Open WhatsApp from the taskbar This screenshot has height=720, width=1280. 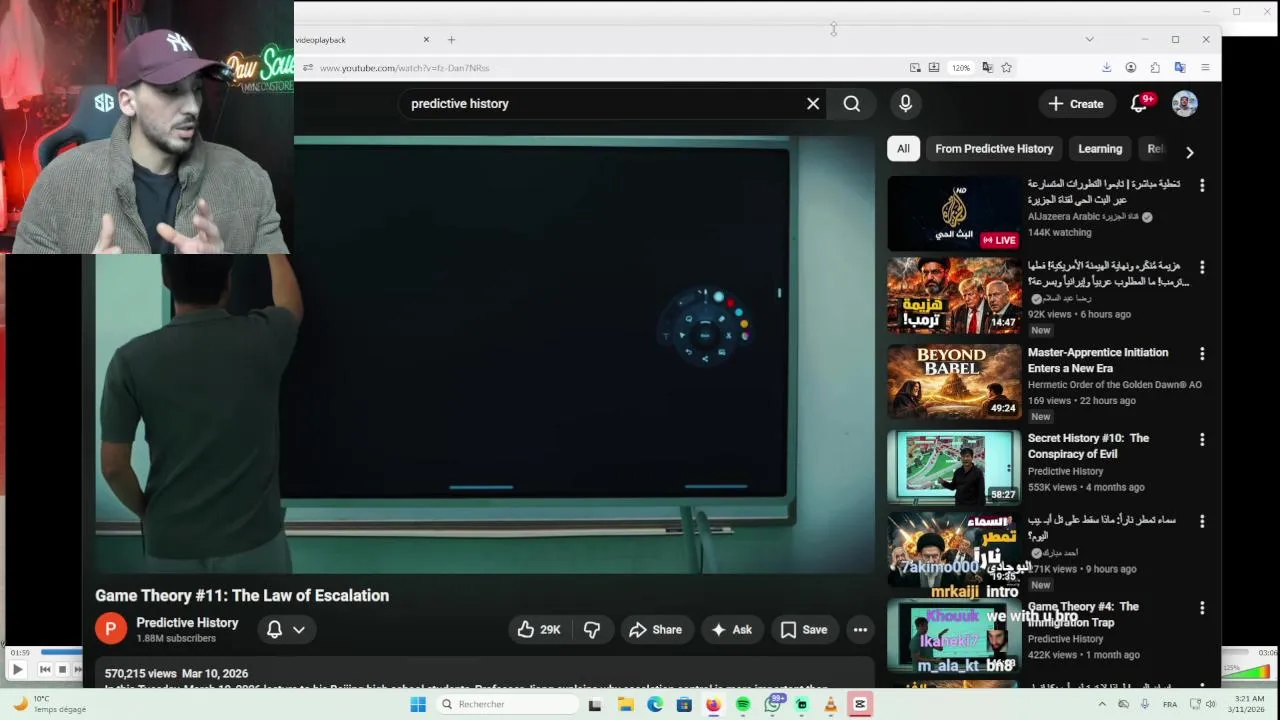coord(772,705)
